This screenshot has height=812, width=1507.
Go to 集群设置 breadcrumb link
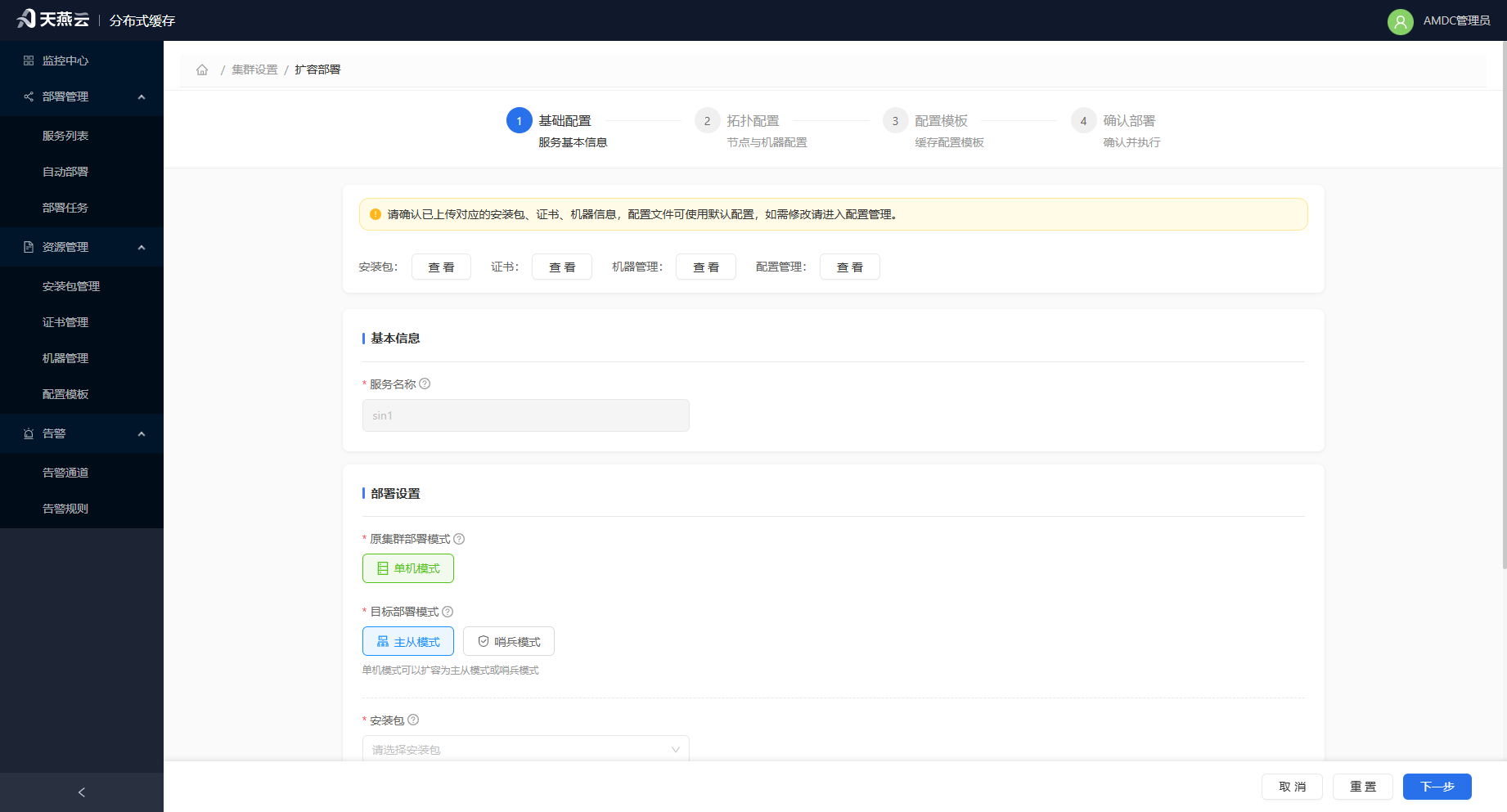tap(254, 70)
